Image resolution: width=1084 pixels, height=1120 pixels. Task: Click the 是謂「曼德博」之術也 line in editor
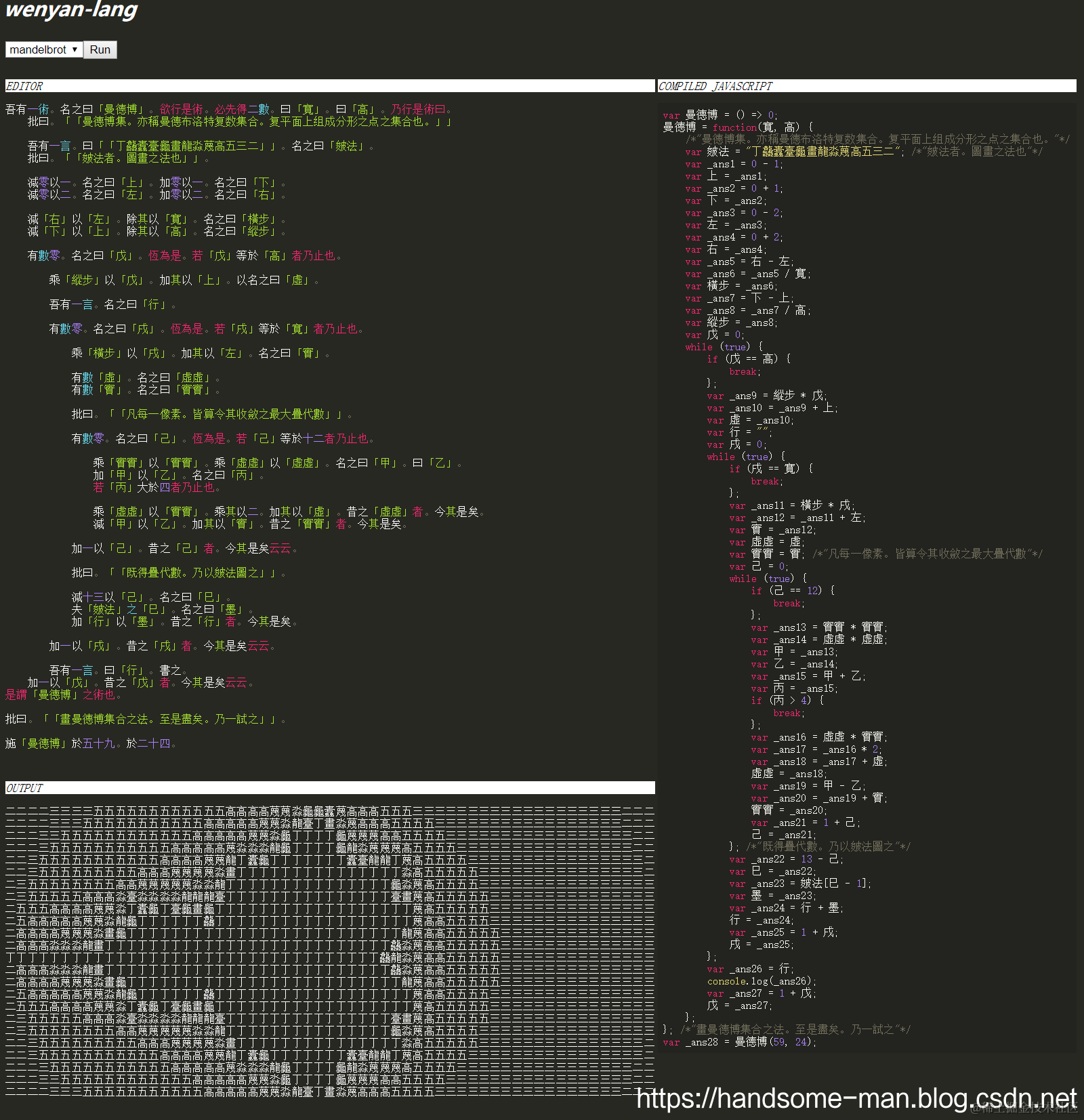pyautogui.click(x=64, y=694)
